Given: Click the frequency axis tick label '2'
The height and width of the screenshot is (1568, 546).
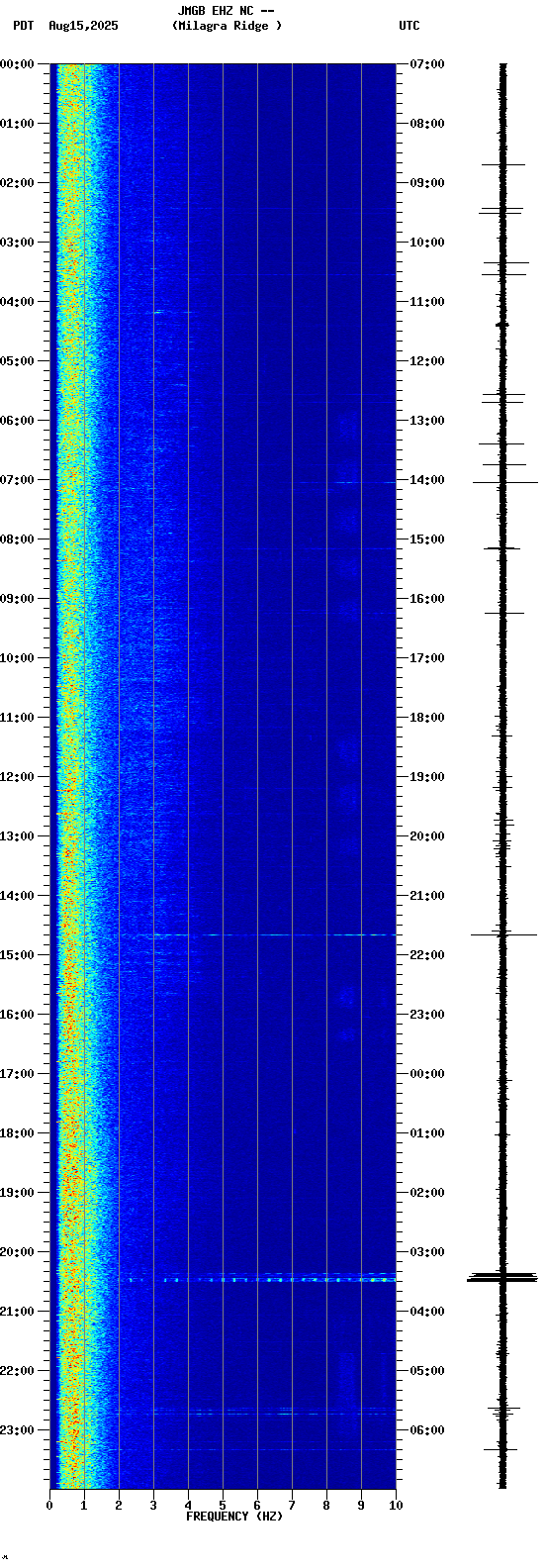Looking at the screenshot, I should [x=119, y=1506].
